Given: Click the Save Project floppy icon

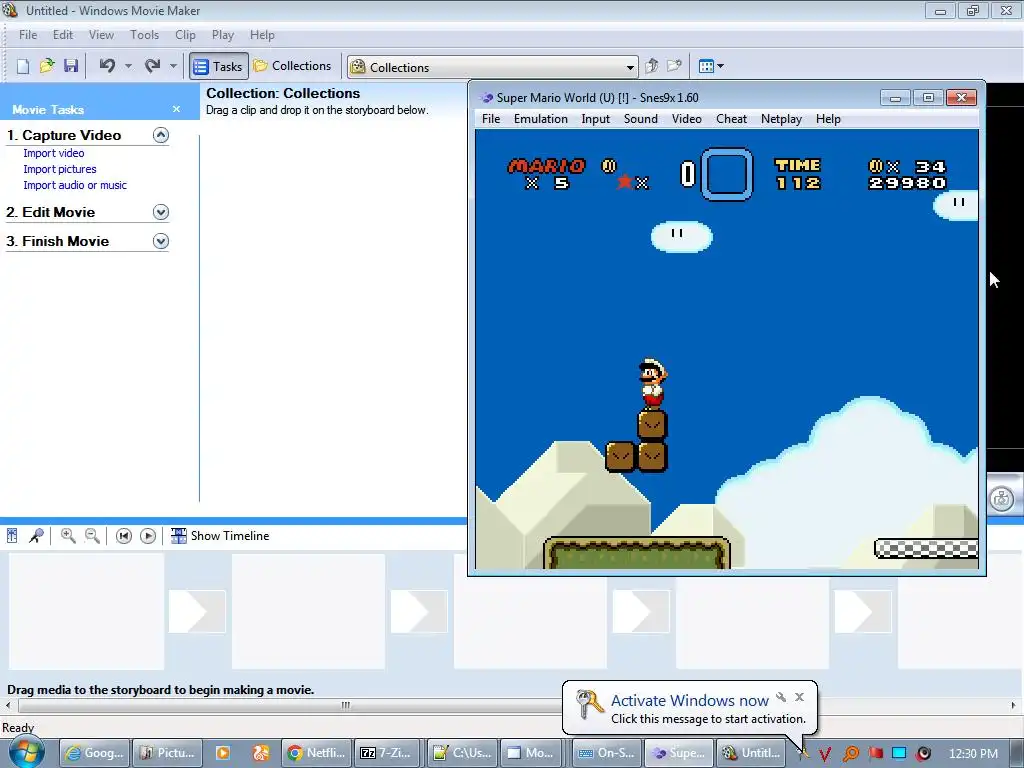Looking at the screenshot, I should point(71,66).
